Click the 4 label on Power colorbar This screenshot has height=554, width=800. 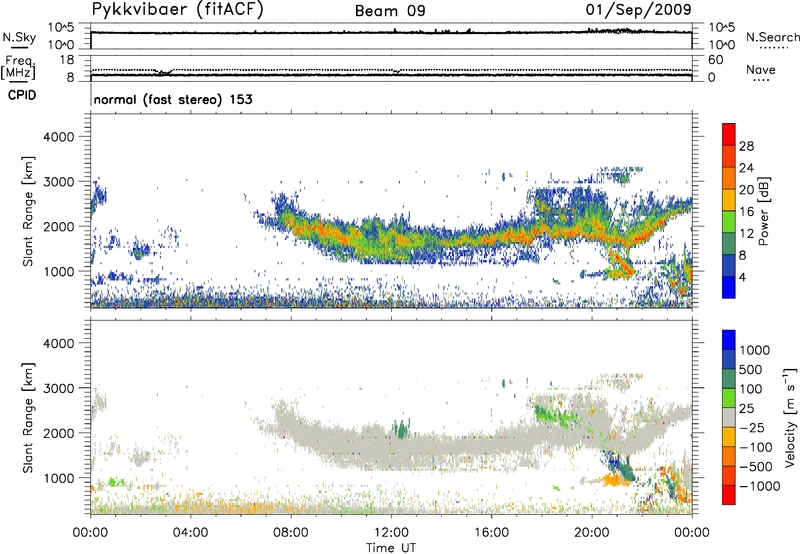(x=744, y=278)
